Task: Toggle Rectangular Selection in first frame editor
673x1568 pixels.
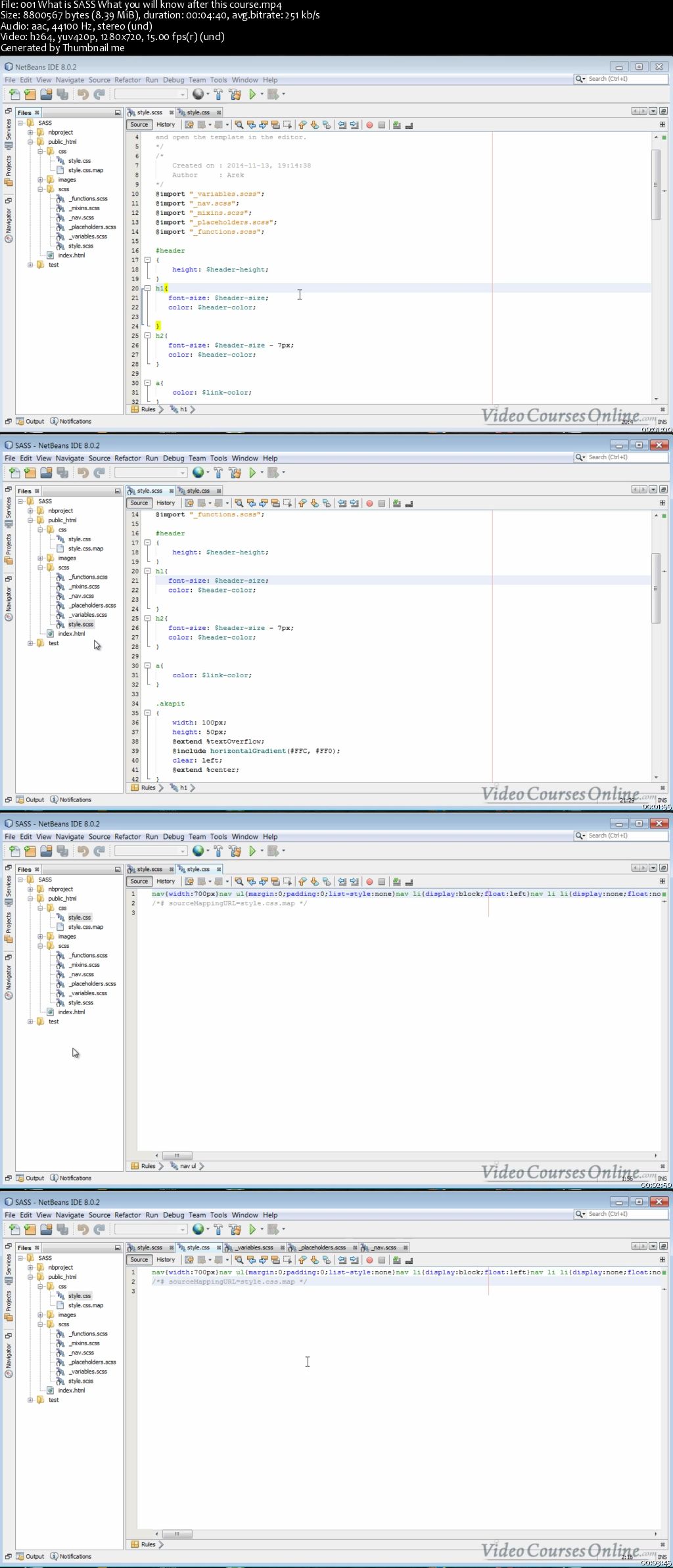Action: click(x=287, y=125)
